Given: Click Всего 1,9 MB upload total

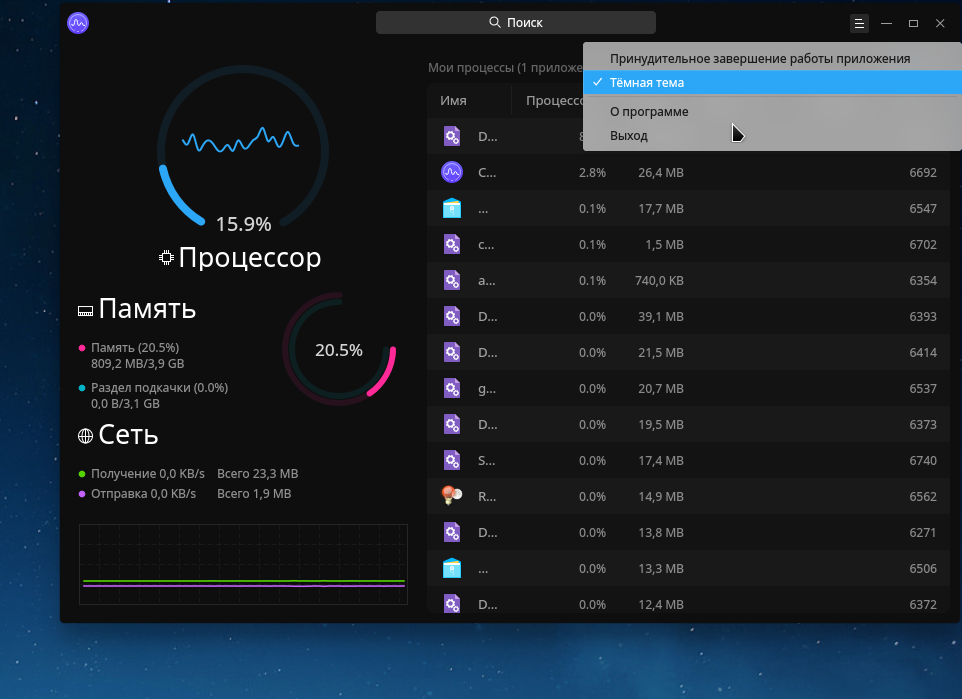Looking at the screenshot, I should pyautogui.click(x=254, y=494).
